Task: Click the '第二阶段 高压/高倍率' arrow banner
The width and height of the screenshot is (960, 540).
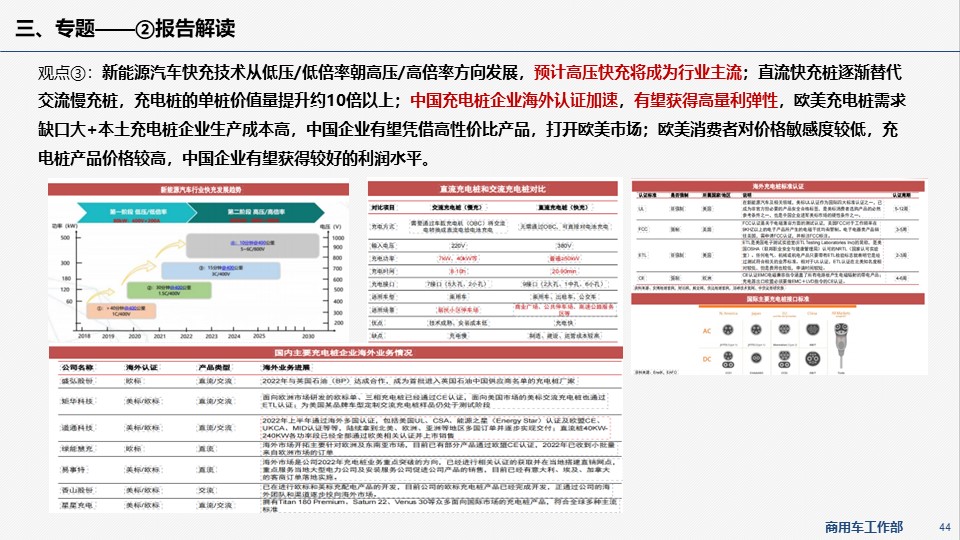Action: pyautogui.click(x=257, y=212)
